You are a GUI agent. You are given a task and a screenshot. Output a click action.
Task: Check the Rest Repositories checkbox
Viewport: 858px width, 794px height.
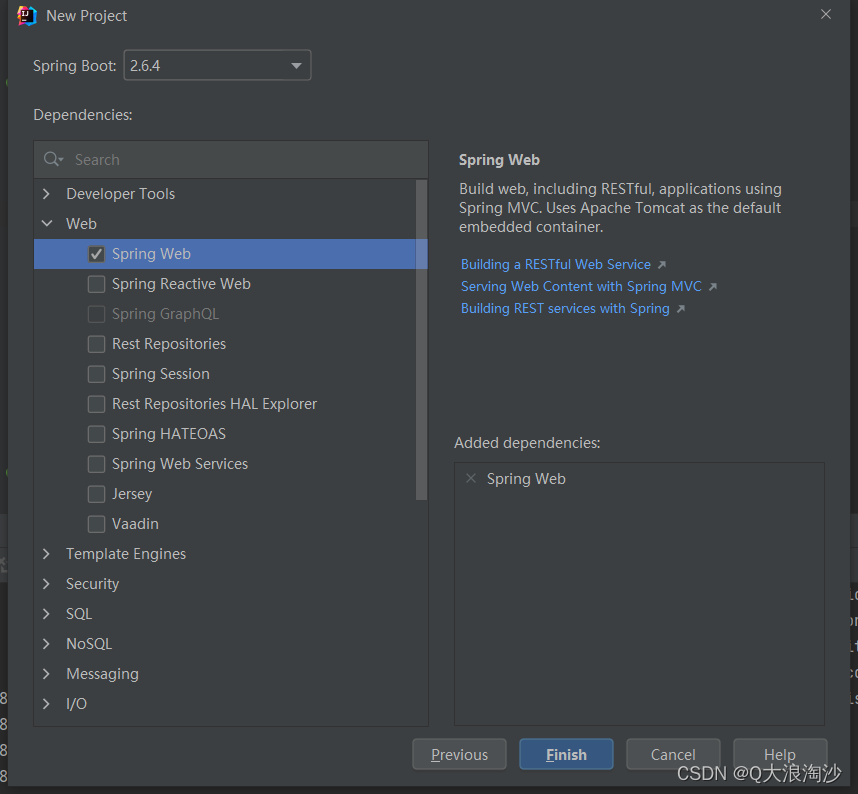tap(96, 344)
